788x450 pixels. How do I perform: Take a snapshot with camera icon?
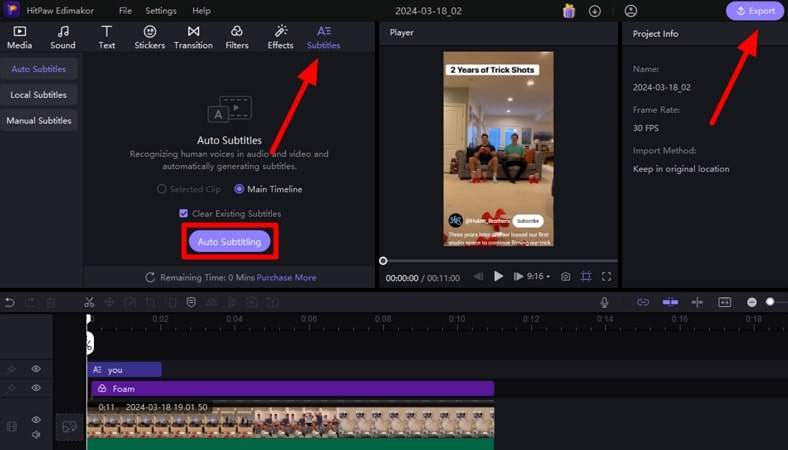click(566, 276)
